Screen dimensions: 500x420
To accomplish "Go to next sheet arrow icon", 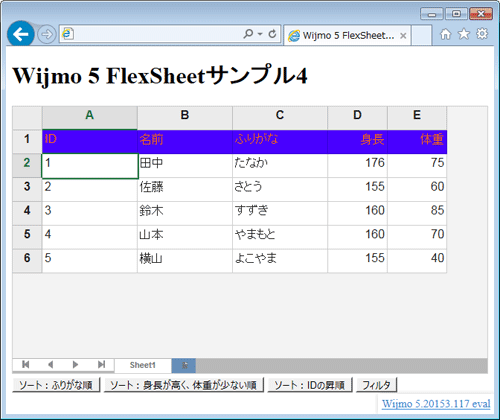I will tap(75, 365).
